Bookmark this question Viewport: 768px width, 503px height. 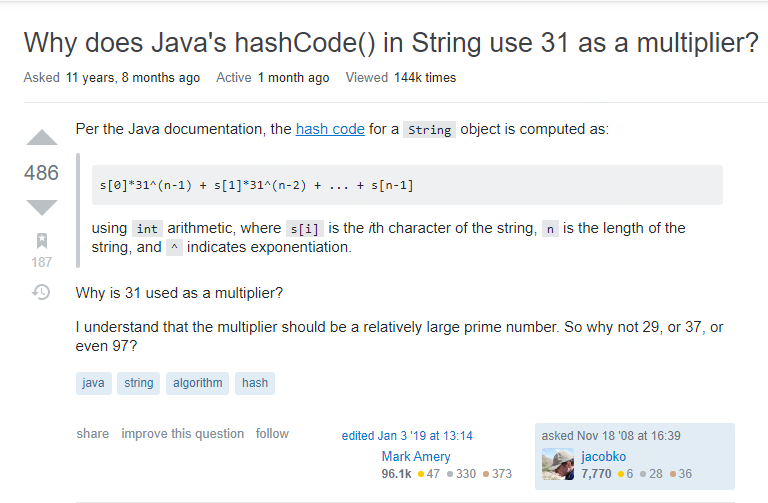coord(41,241)
